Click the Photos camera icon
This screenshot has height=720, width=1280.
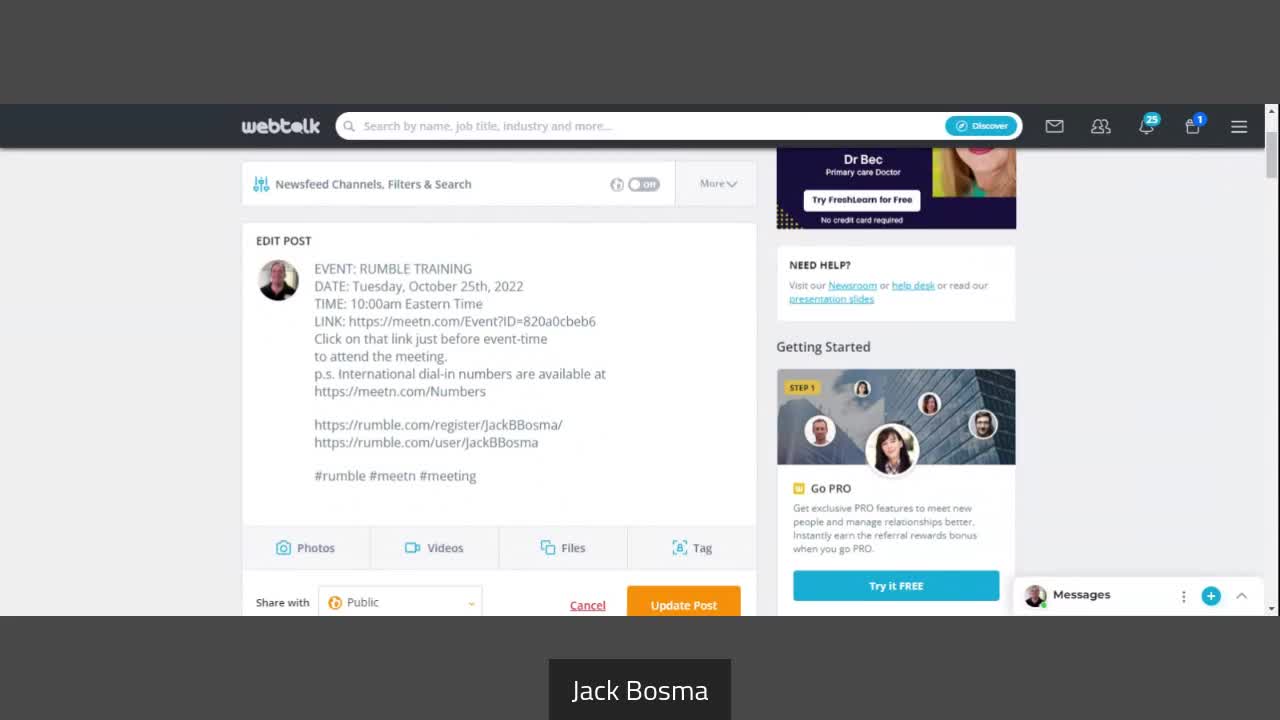283,548
